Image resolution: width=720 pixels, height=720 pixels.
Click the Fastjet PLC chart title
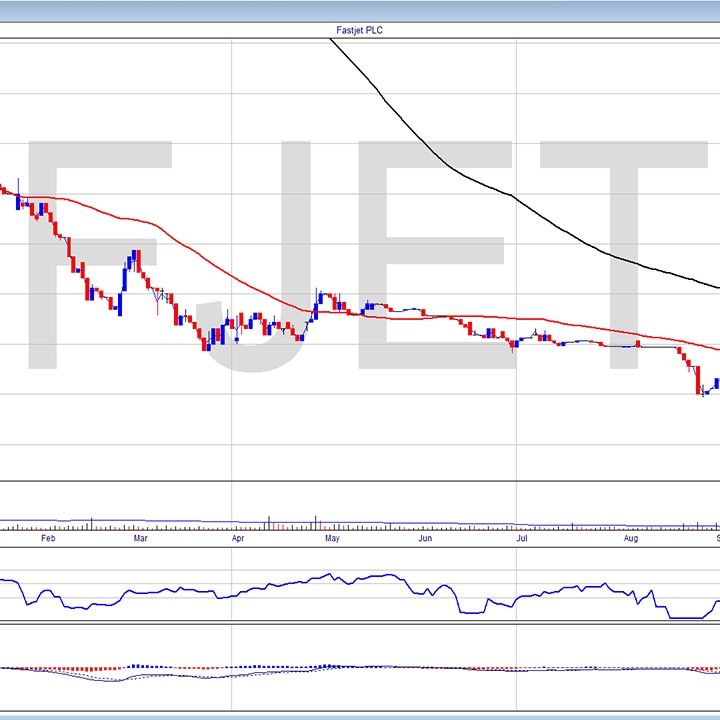[360, 31]
